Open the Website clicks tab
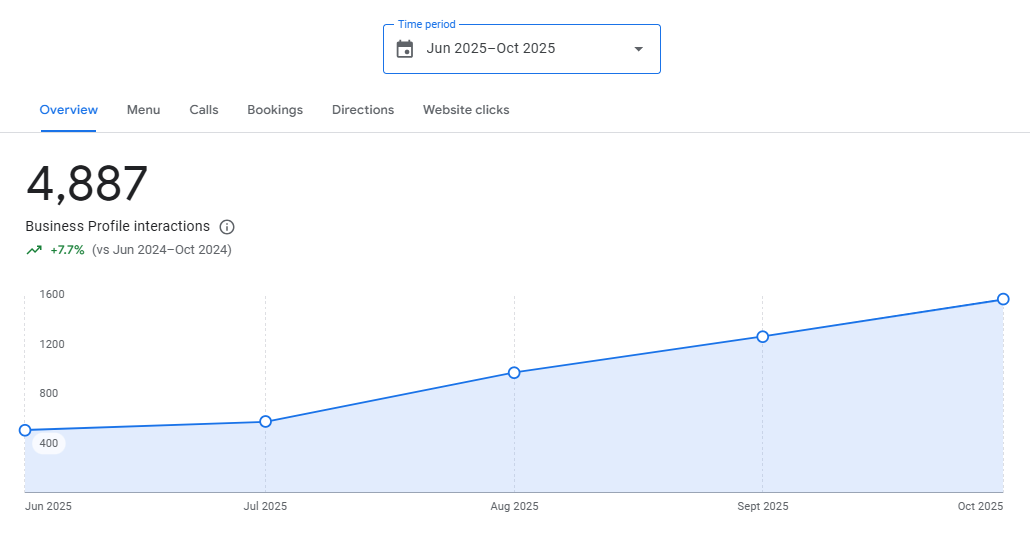 pos(466,110)
